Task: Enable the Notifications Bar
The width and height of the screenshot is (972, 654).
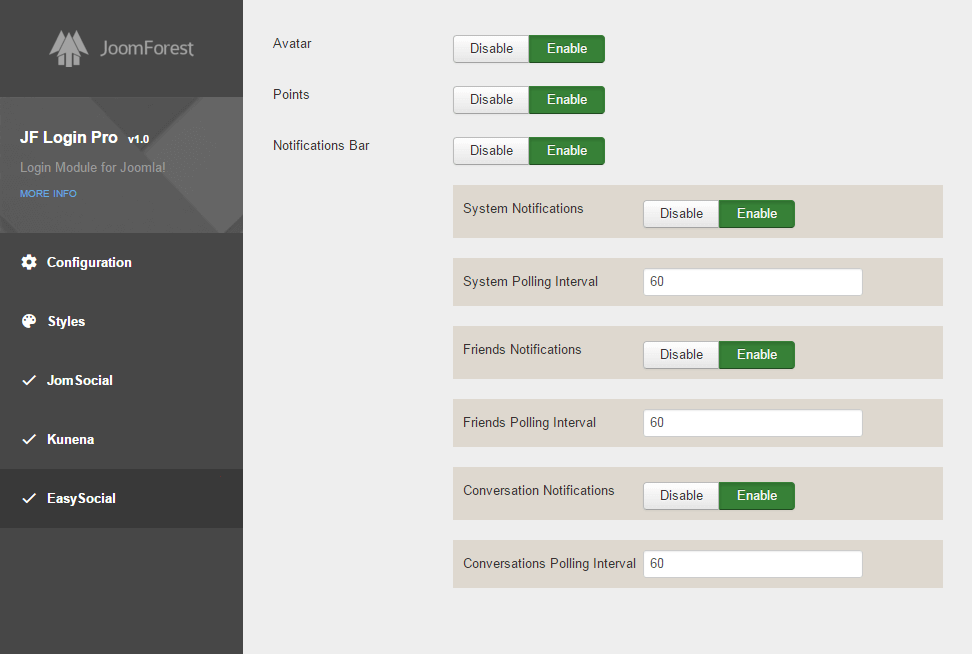Action: tap(566, 151)
